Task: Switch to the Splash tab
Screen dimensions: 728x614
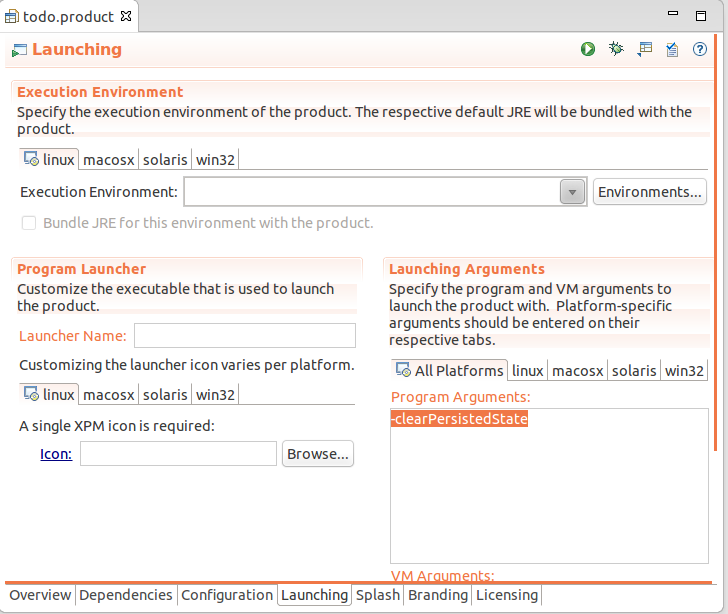Action: point(378,595)
